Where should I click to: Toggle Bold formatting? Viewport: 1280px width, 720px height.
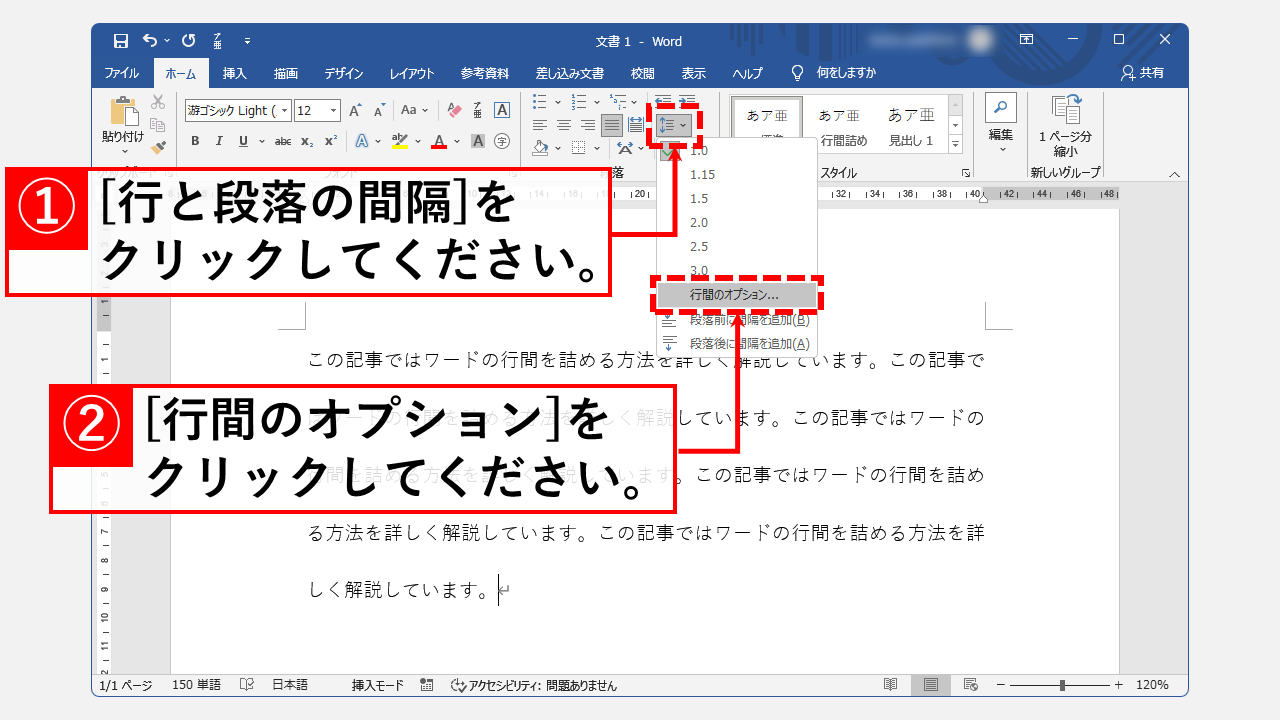pyautogui.click(x=195, y=141)
